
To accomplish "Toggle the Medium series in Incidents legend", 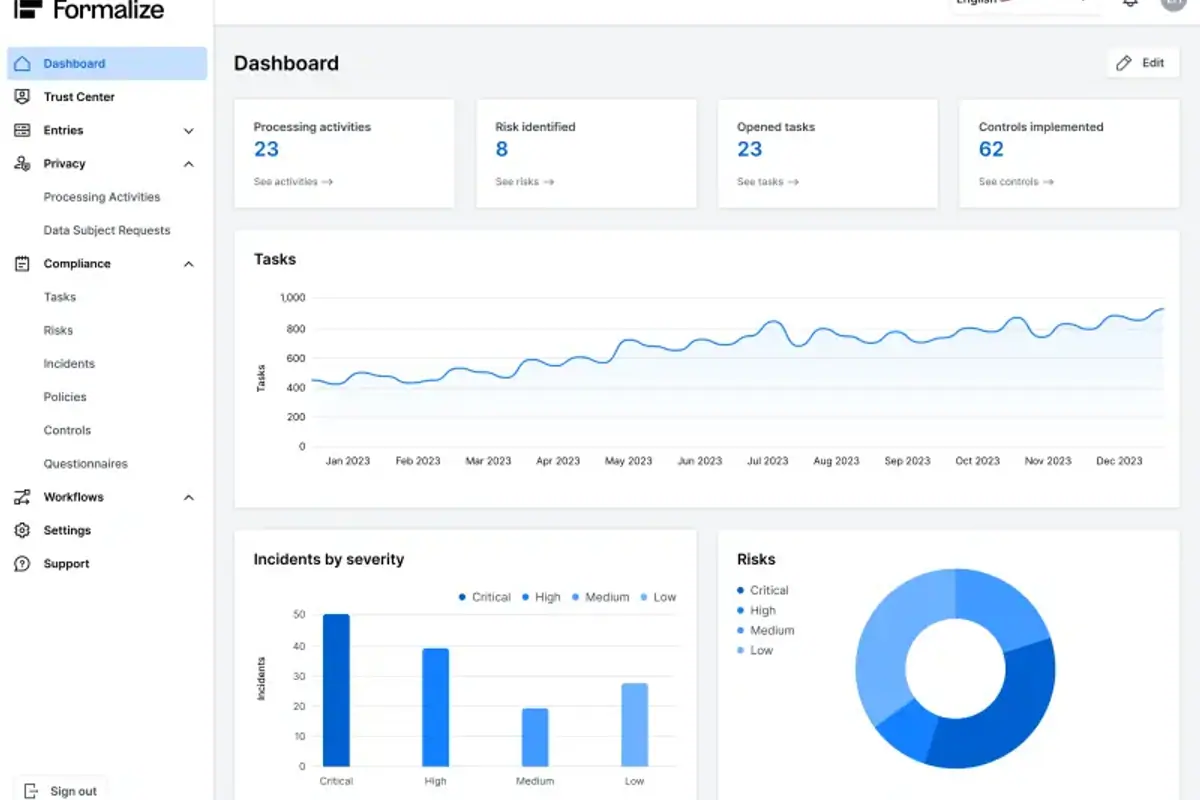I will tap(600, 597).
